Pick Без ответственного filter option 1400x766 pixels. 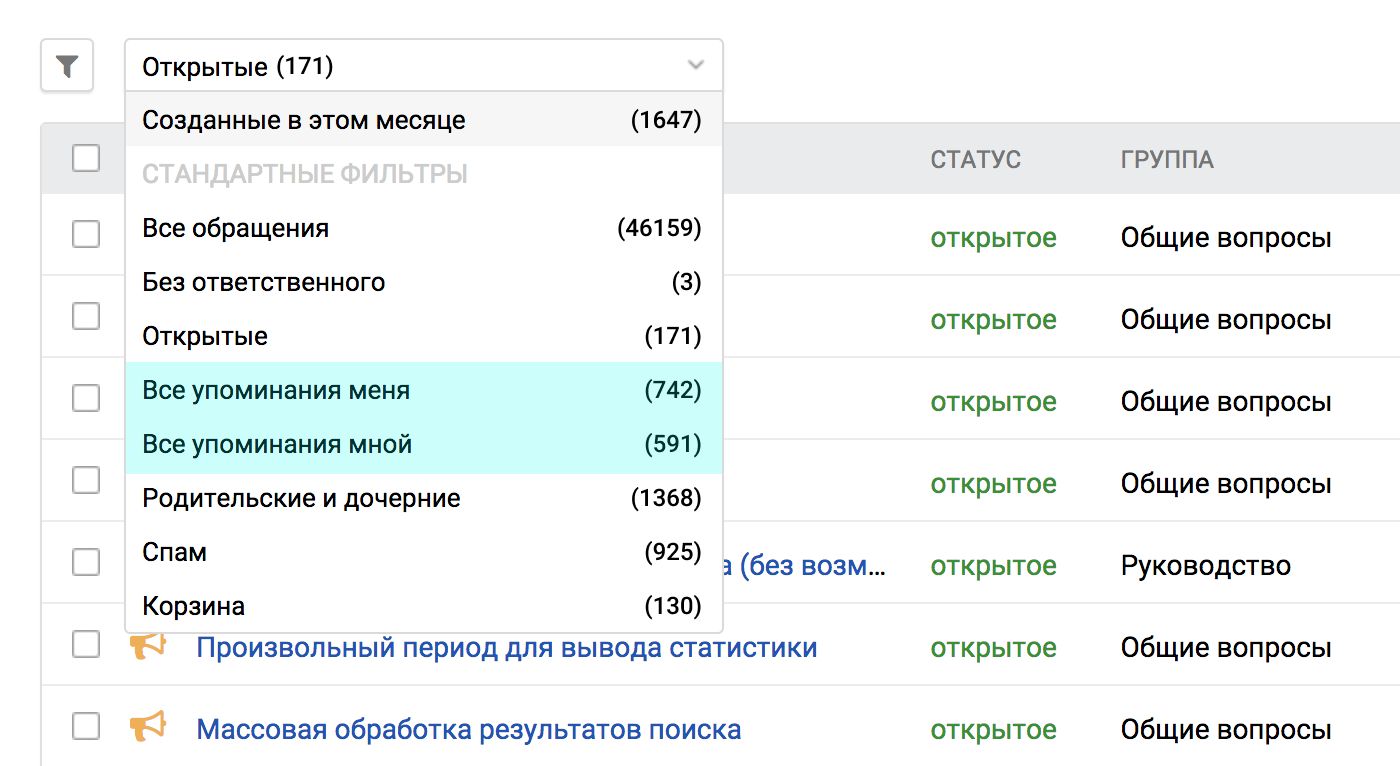click(264, 282)
